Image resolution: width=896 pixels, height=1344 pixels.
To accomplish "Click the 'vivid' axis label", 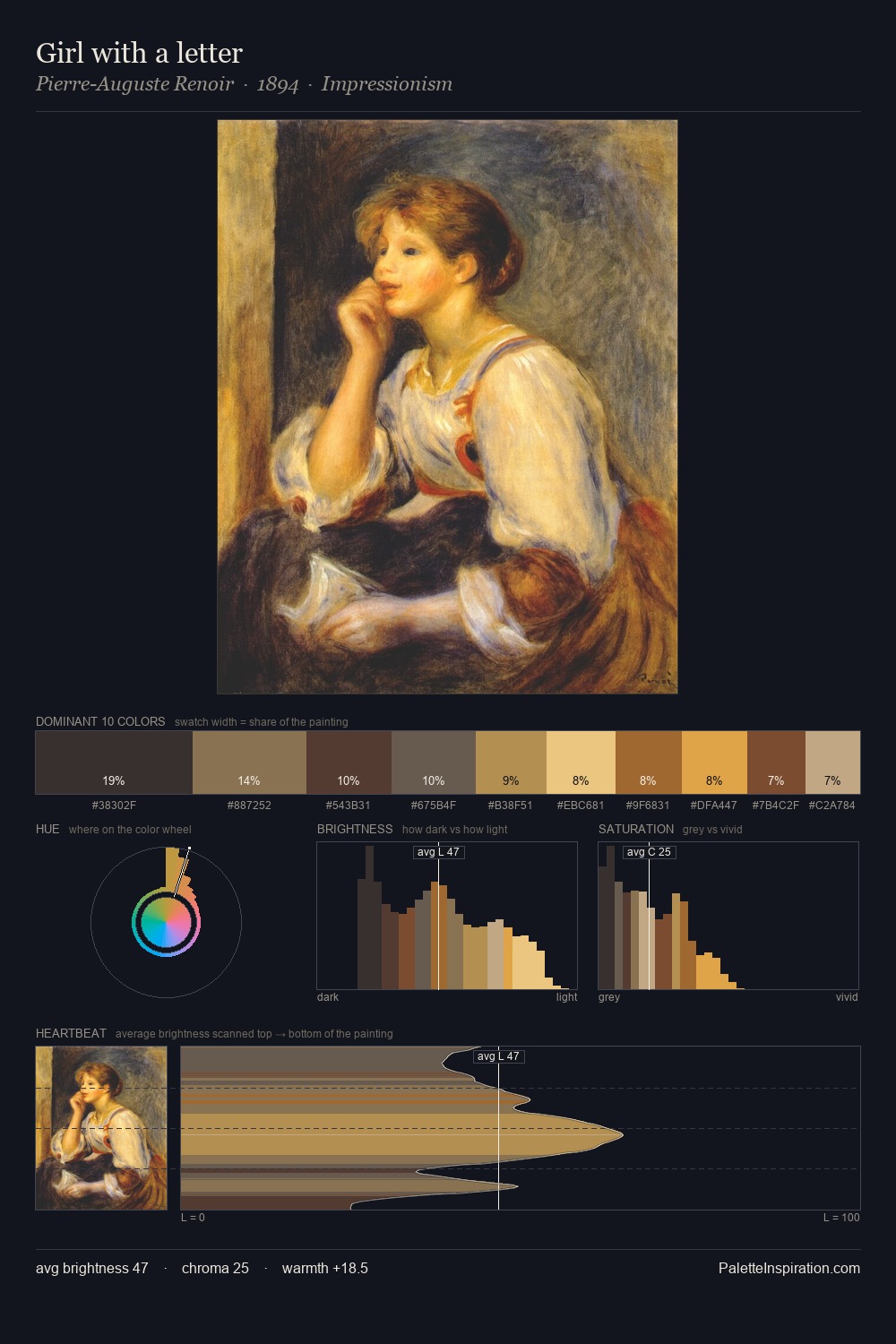I will pos(847,997).
